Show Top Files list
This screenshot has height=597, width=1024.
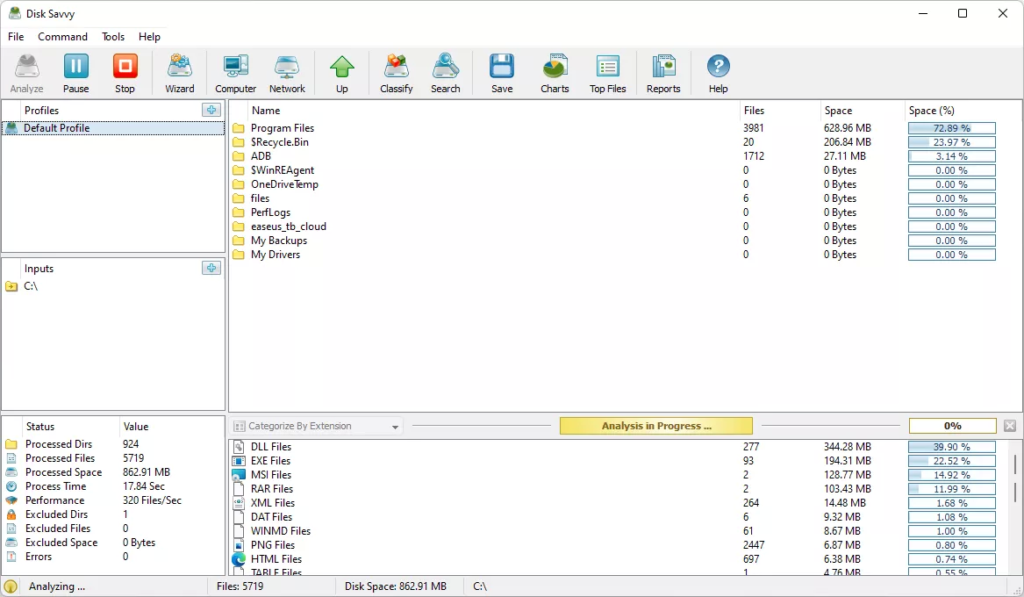[607, 74]
